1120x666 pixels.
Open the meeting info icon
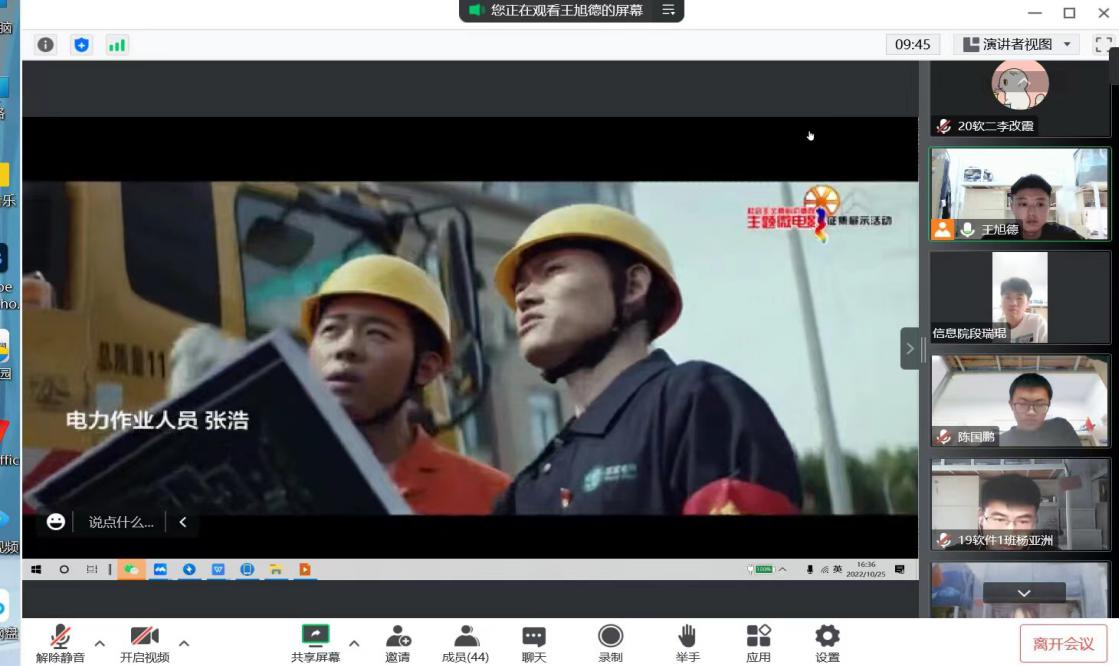(46, 45)
